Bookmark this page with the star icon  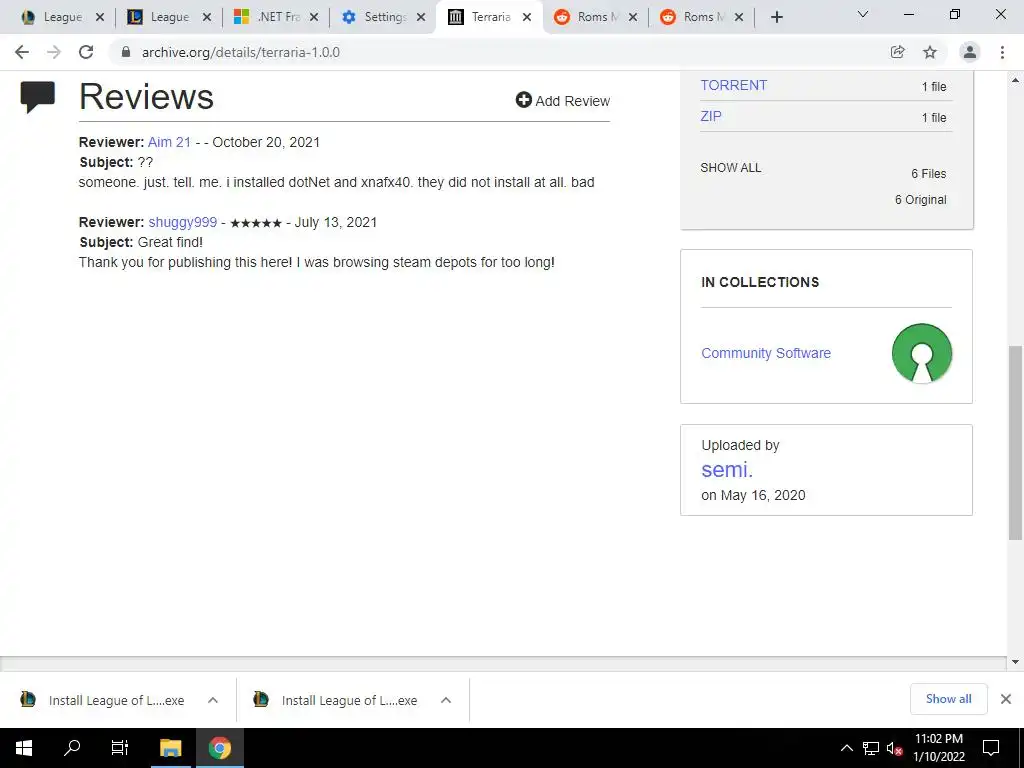tap(930, 52)
